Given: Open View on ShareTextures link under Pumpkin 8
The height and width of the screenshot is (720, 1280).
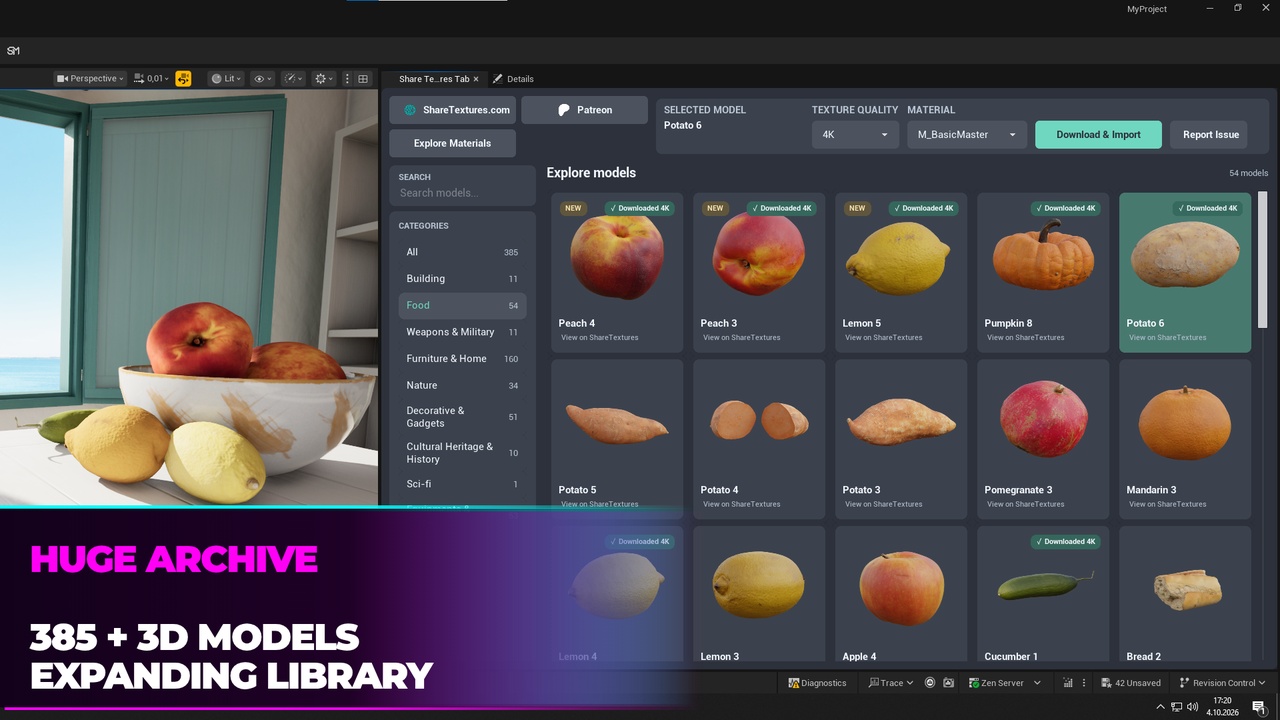Looking at the screenshot, I should (1026, 338).
